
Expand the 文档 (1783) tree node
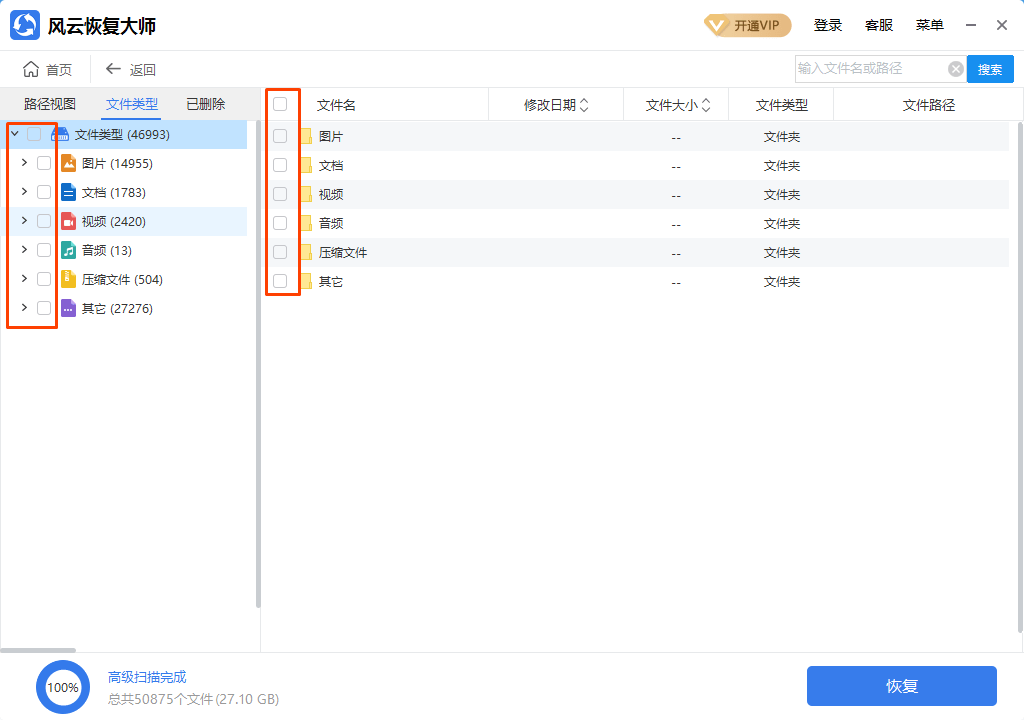(24, 191)
